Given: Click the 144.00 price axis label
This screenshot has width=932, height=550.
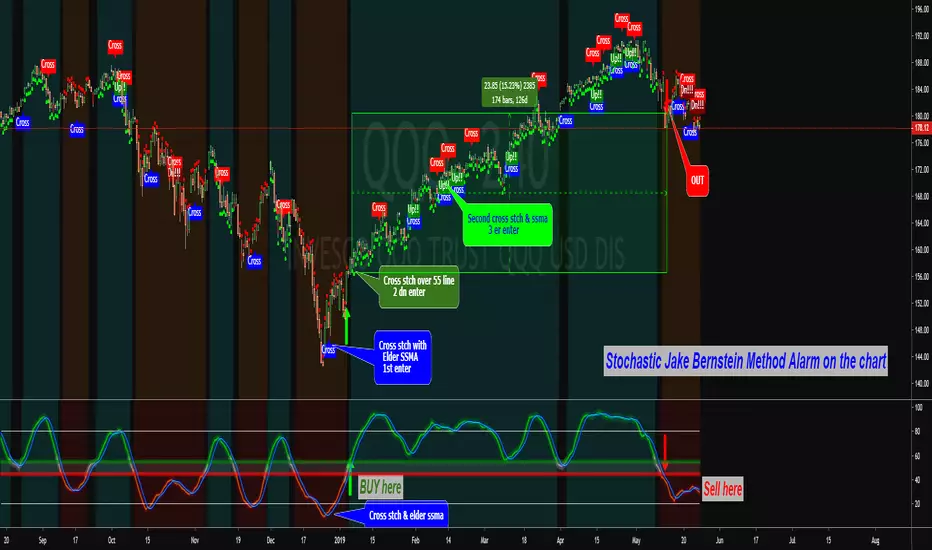Looking at the screenshot, I should click(922, 357).
